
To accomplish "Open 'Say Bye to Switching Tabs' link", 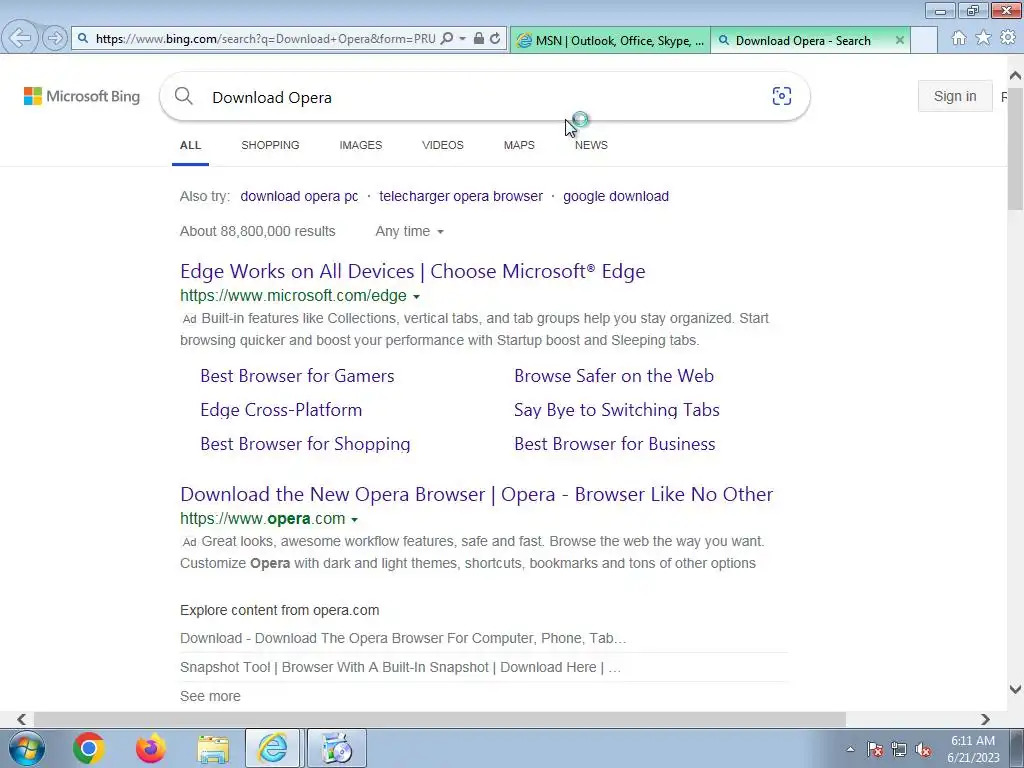I will (x=616, y=409).
